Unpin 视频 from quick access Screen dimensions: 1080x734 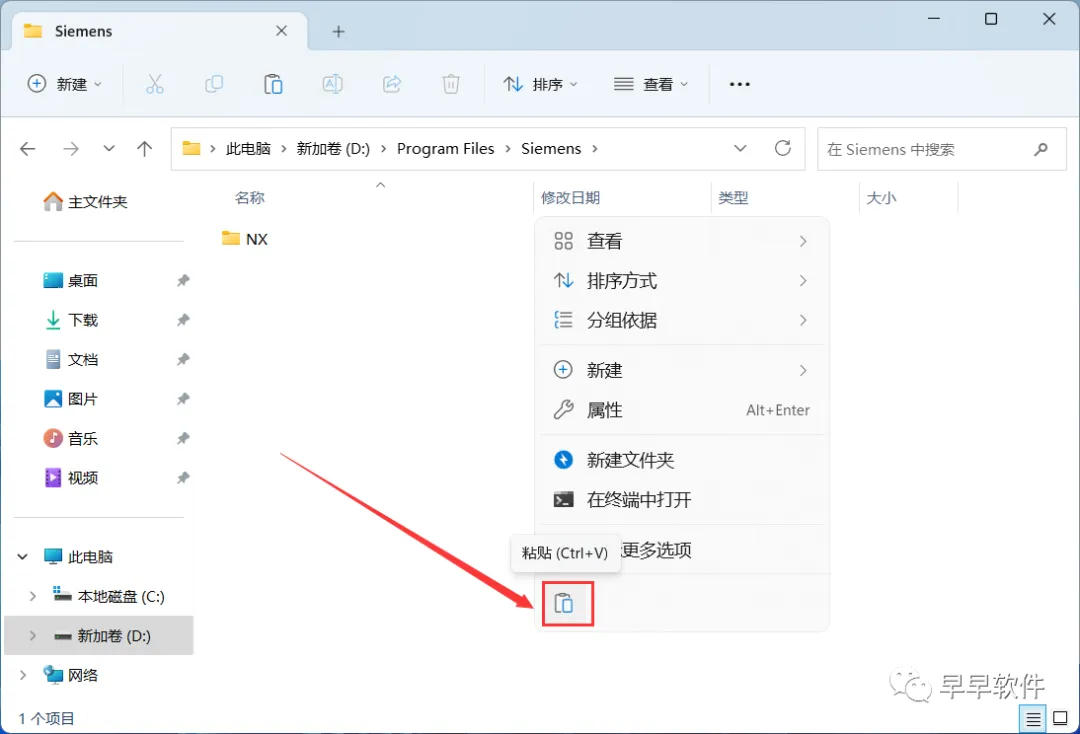tap(183, 477)
